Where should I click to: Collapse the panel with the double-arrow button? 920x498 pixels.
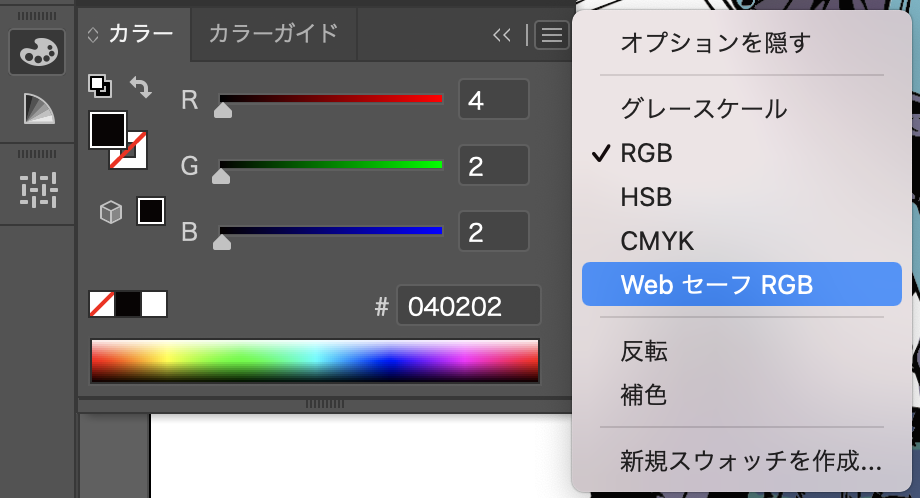click(502, 35)
